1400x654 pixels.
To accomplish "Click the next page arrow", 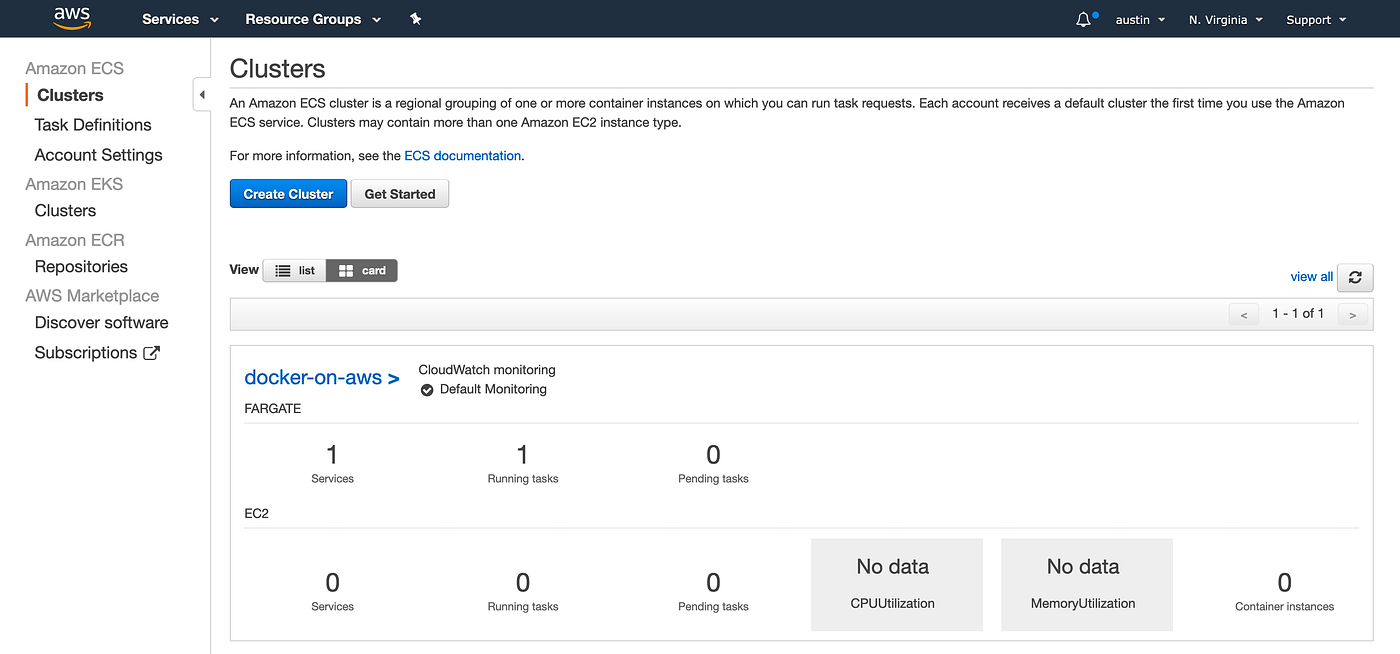I will point(1352,313).
